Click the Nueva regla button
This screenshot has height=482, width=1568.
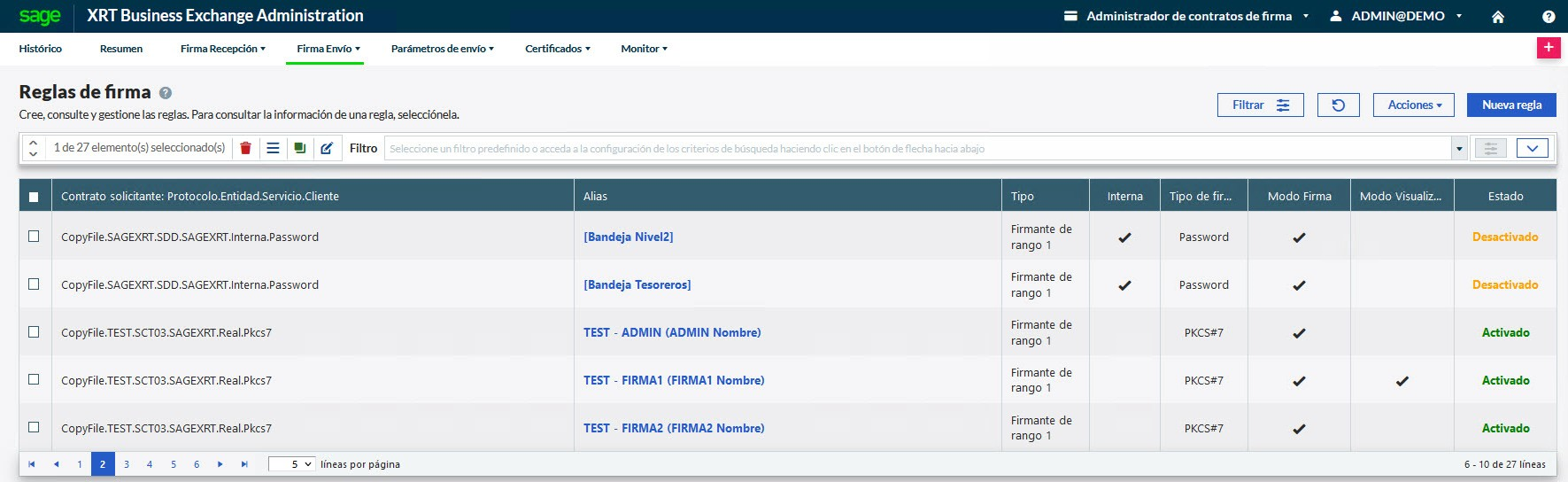(1511, 105)
